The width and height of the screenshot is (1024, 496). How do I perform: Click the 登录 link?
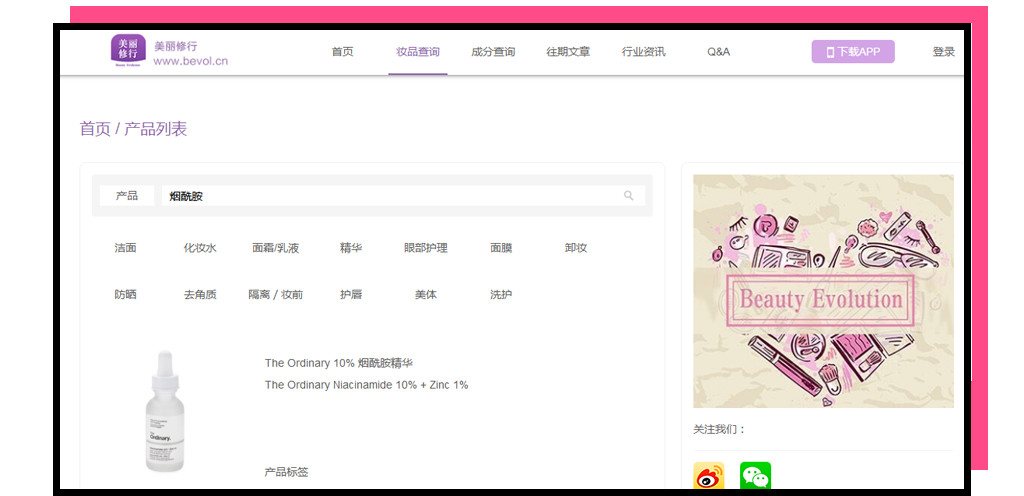click(x=944, y=52)
